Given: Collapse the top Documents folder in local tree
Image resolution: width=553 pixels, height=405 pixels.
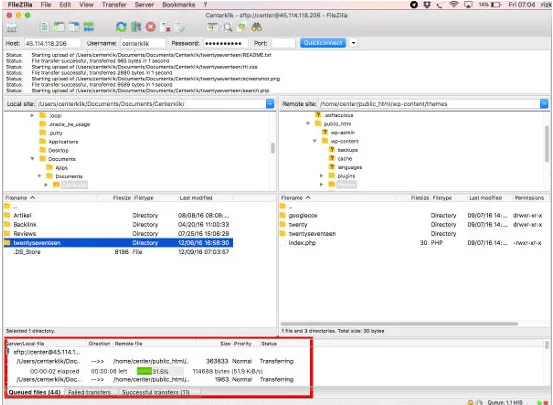Looking at the screenshot, I should pos(32,159).
